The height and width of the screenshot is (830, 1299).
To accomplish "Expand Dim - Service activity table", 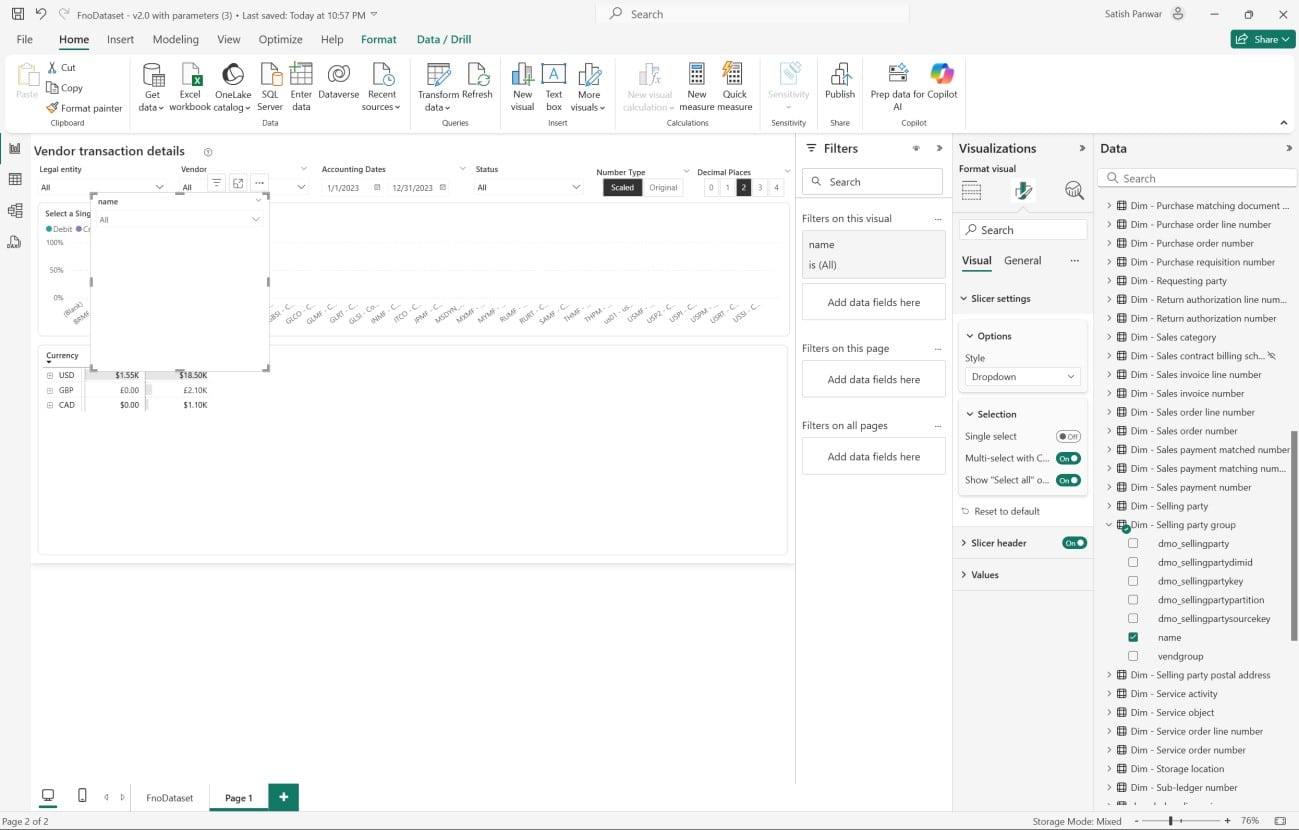I will point(1109,694).
